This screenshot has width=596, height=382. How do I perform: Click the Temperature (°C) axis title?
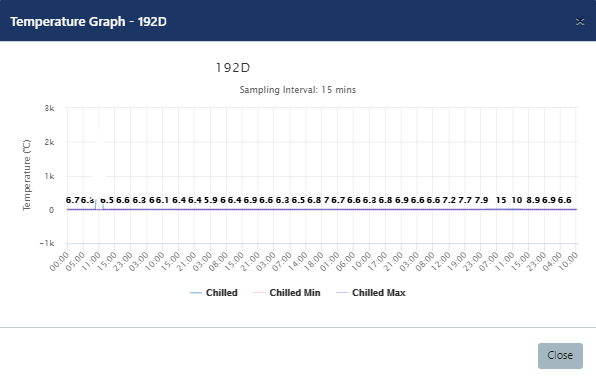pos(27,175)
